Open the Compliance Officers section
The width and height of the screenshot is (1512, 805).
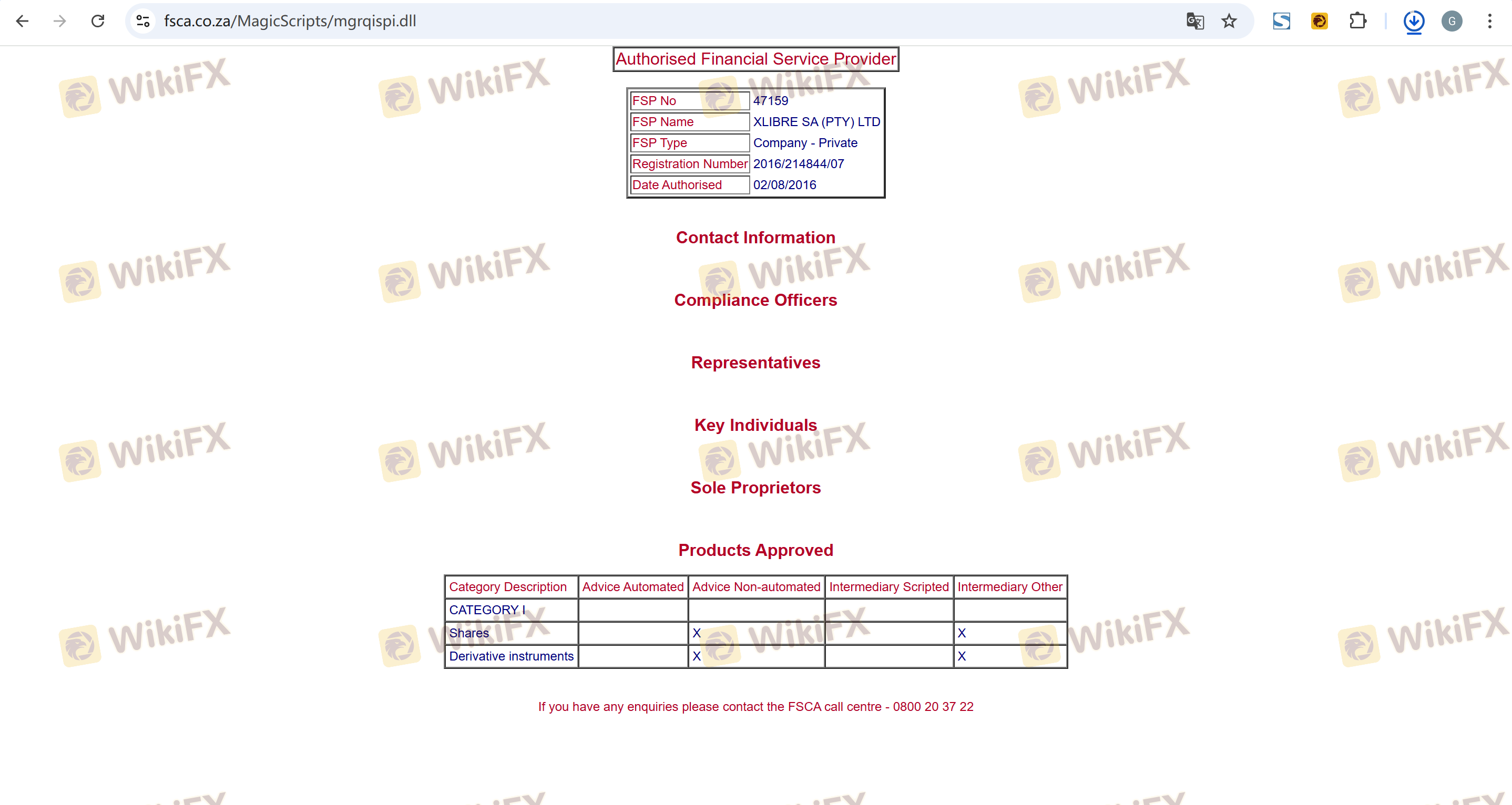[x=755, y=301]
